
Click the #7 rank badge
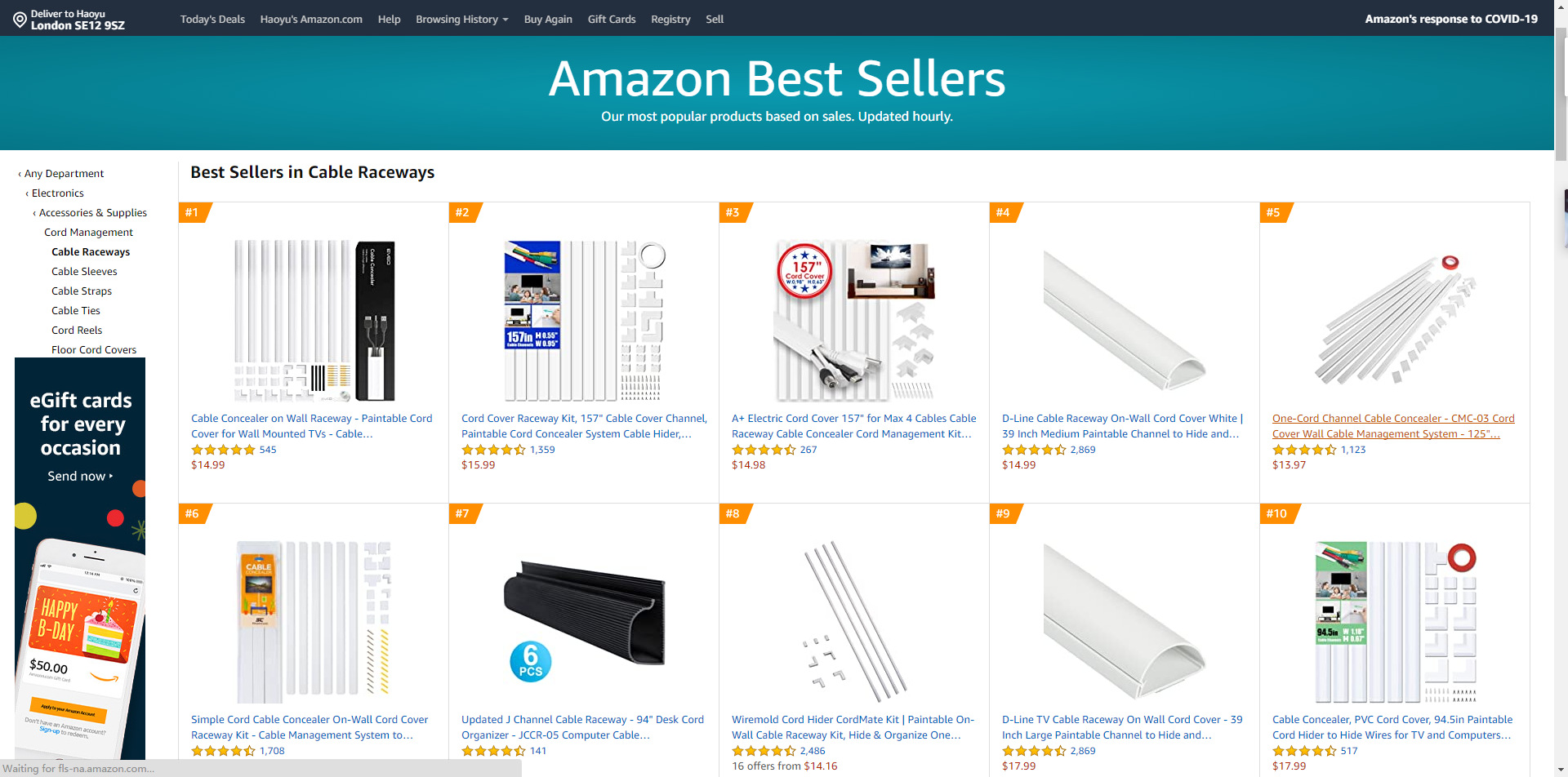(463, 513)
